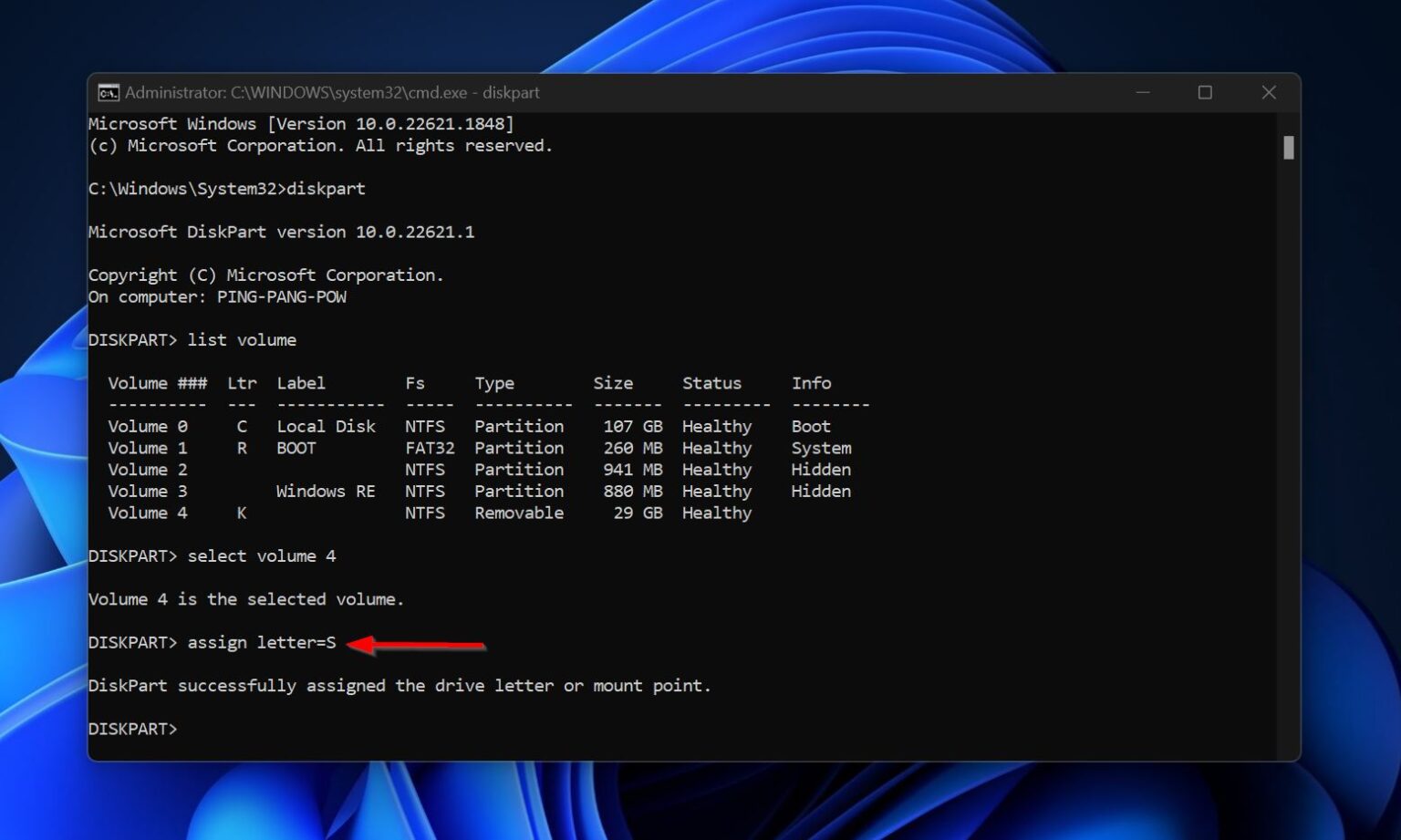Close the Administrator cmd.exe window
This screenshot has height=840, width=1401.
(x=1268, y=93)
